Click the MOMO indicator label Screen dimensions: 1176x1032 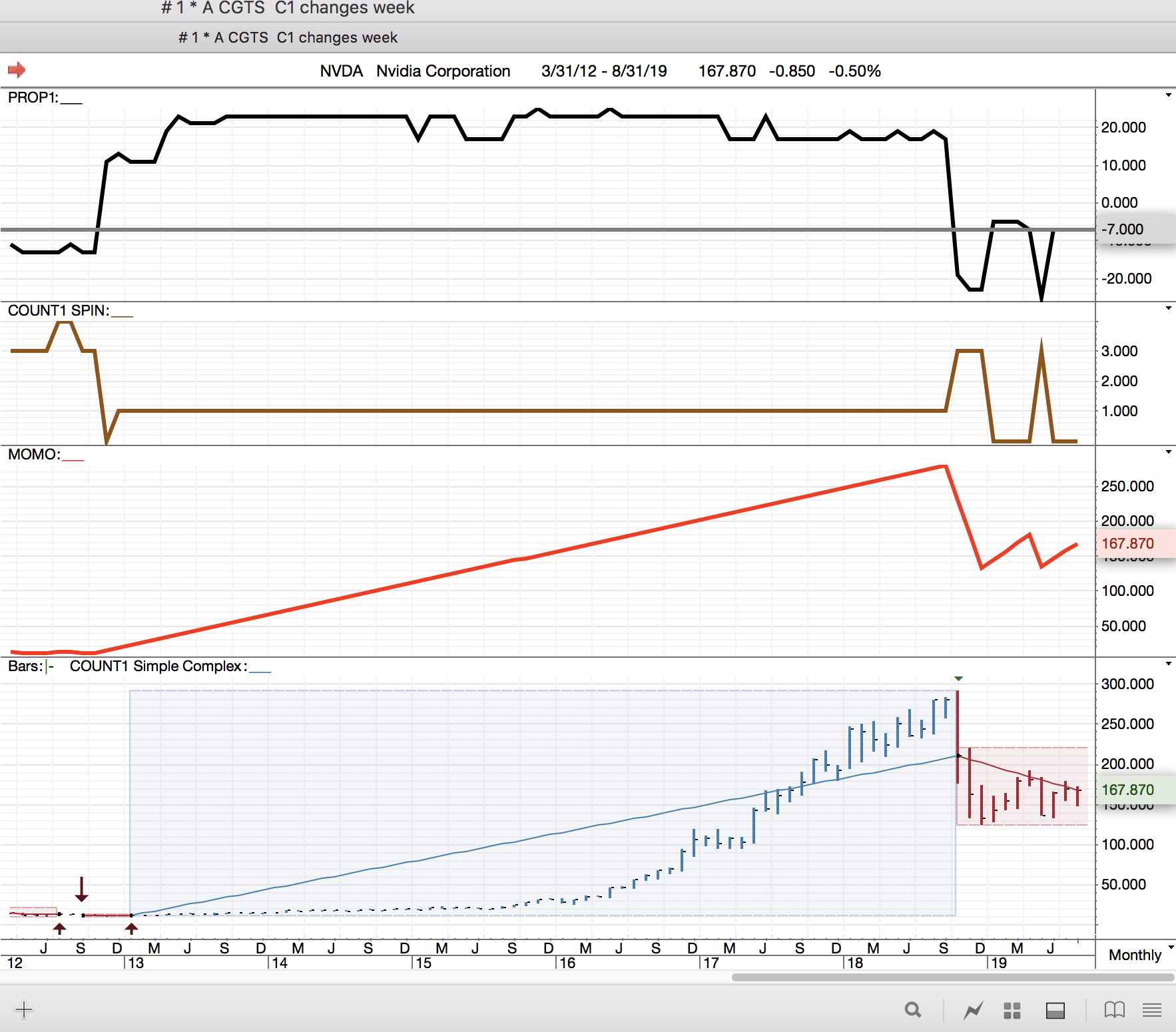(34, 454)
